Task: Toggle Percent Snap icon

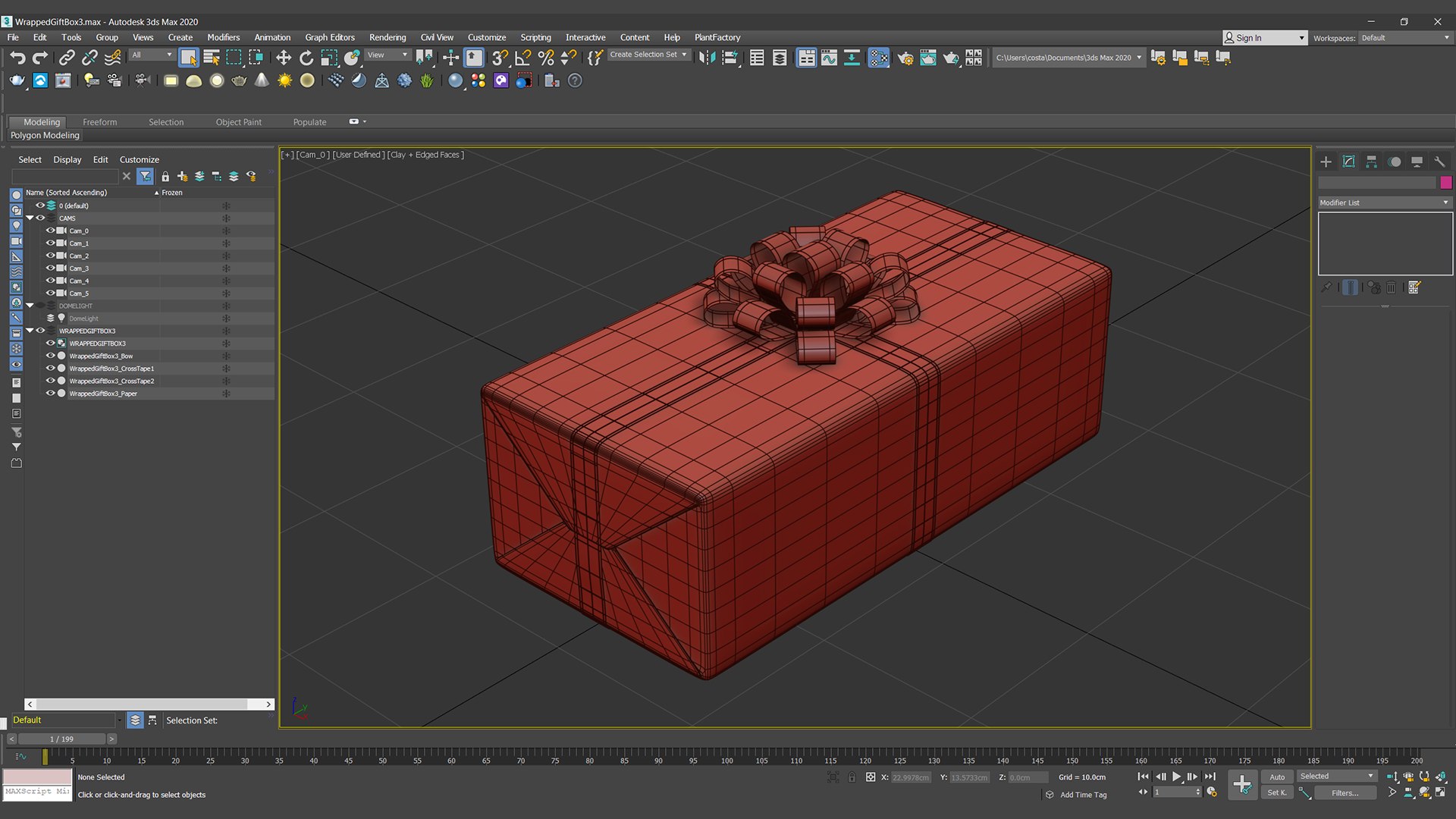Action: pos(545,58)
